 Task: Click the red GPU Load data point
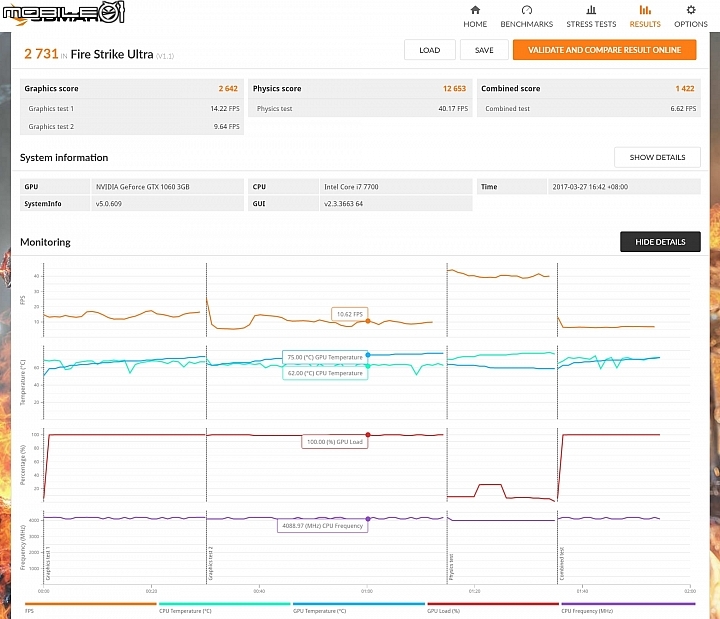(x=368, y=434)
